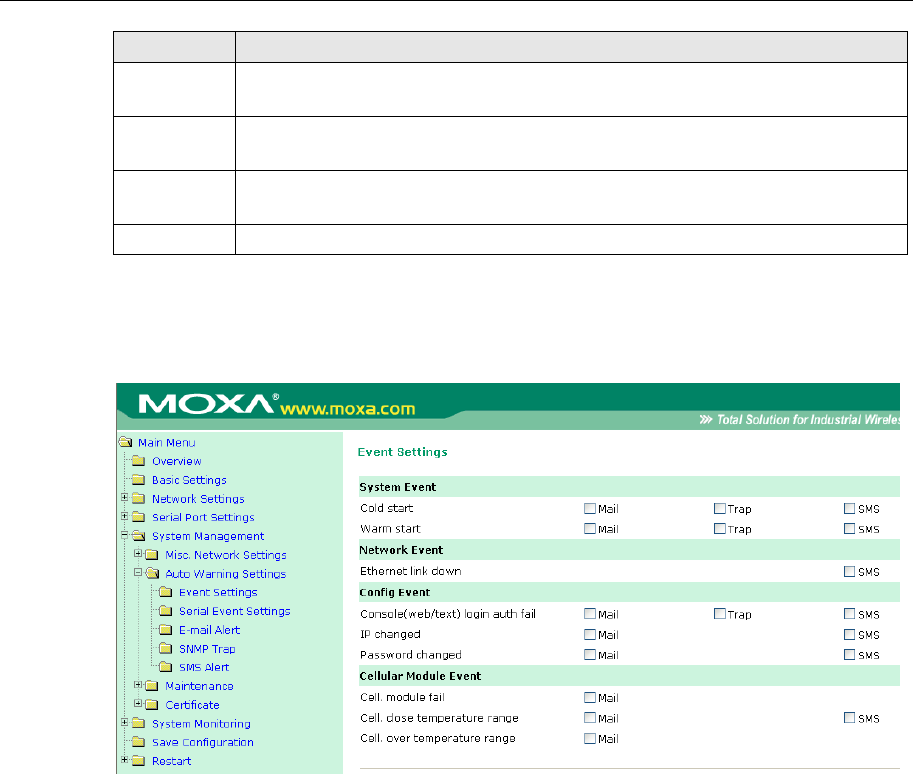Open the Overview page link

[176, 461]
